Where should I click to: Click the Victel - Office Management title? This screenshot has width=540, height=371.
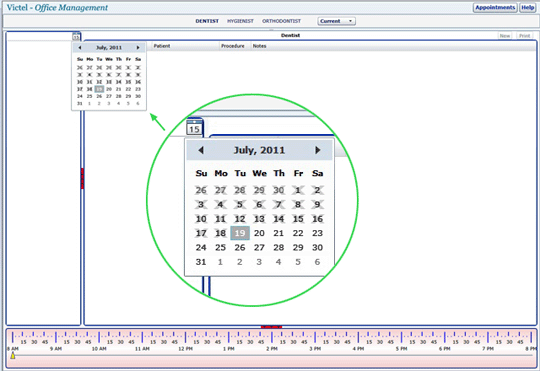click(57, 8)
